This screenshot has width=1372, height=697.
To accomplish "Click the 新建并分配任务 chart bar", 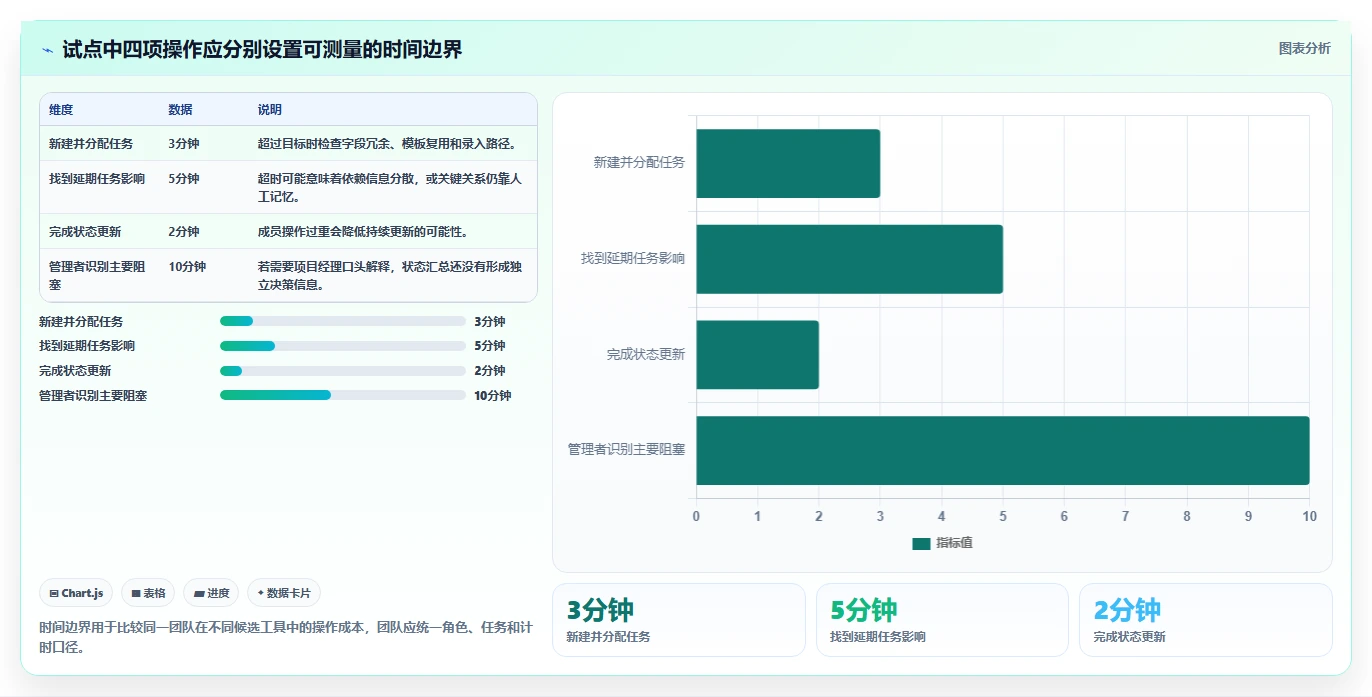I will (x=788, y=163).
